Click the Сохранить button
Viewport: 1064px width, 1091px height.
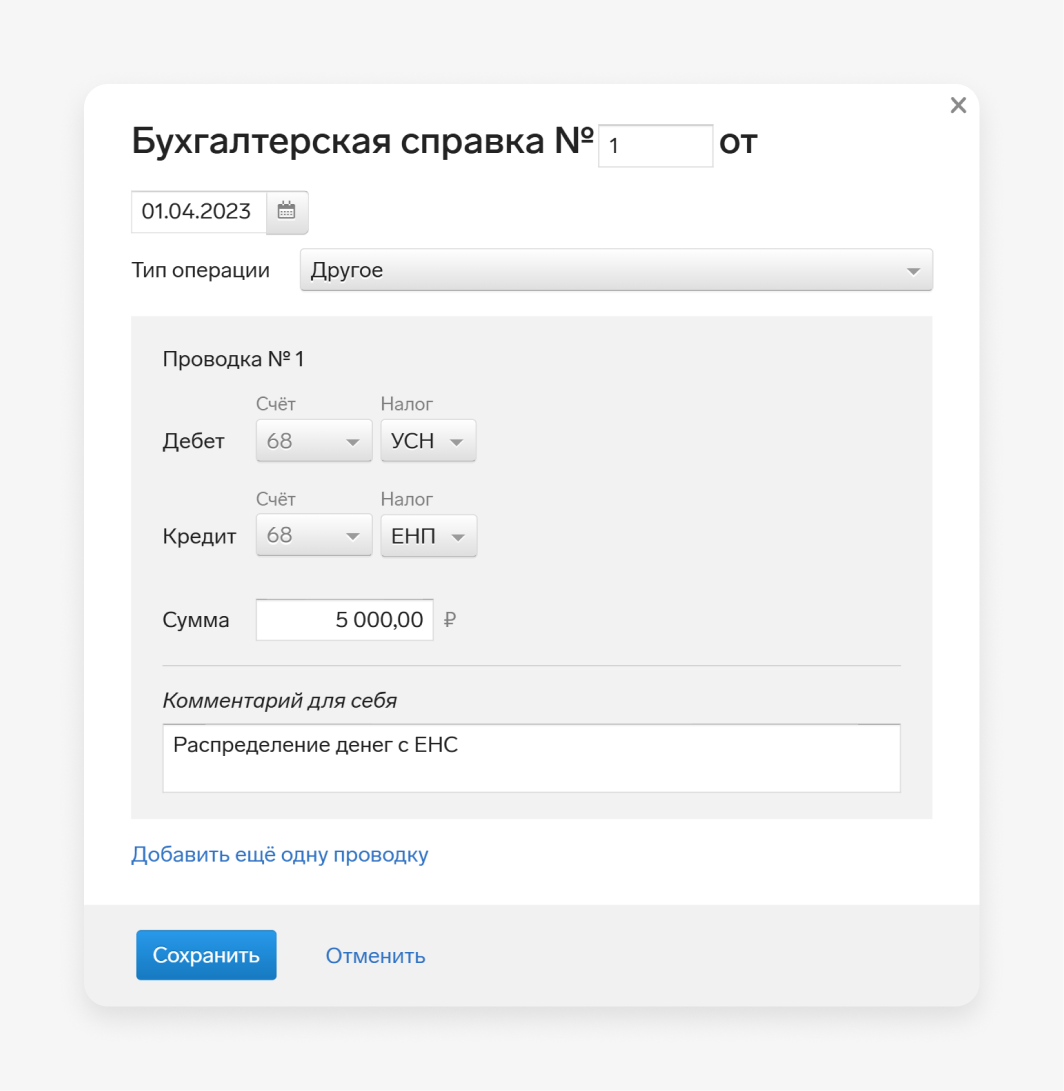[206, 955]
